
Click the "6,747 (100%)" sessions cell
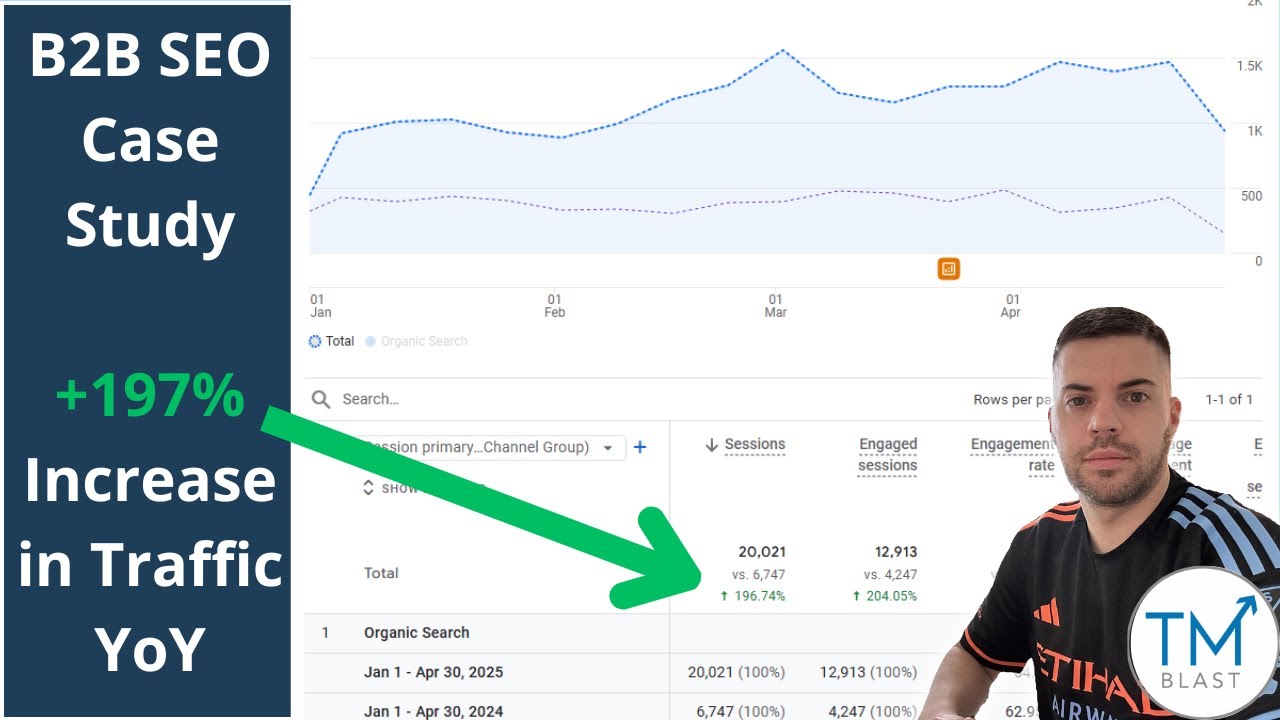(x=740, y=712)
